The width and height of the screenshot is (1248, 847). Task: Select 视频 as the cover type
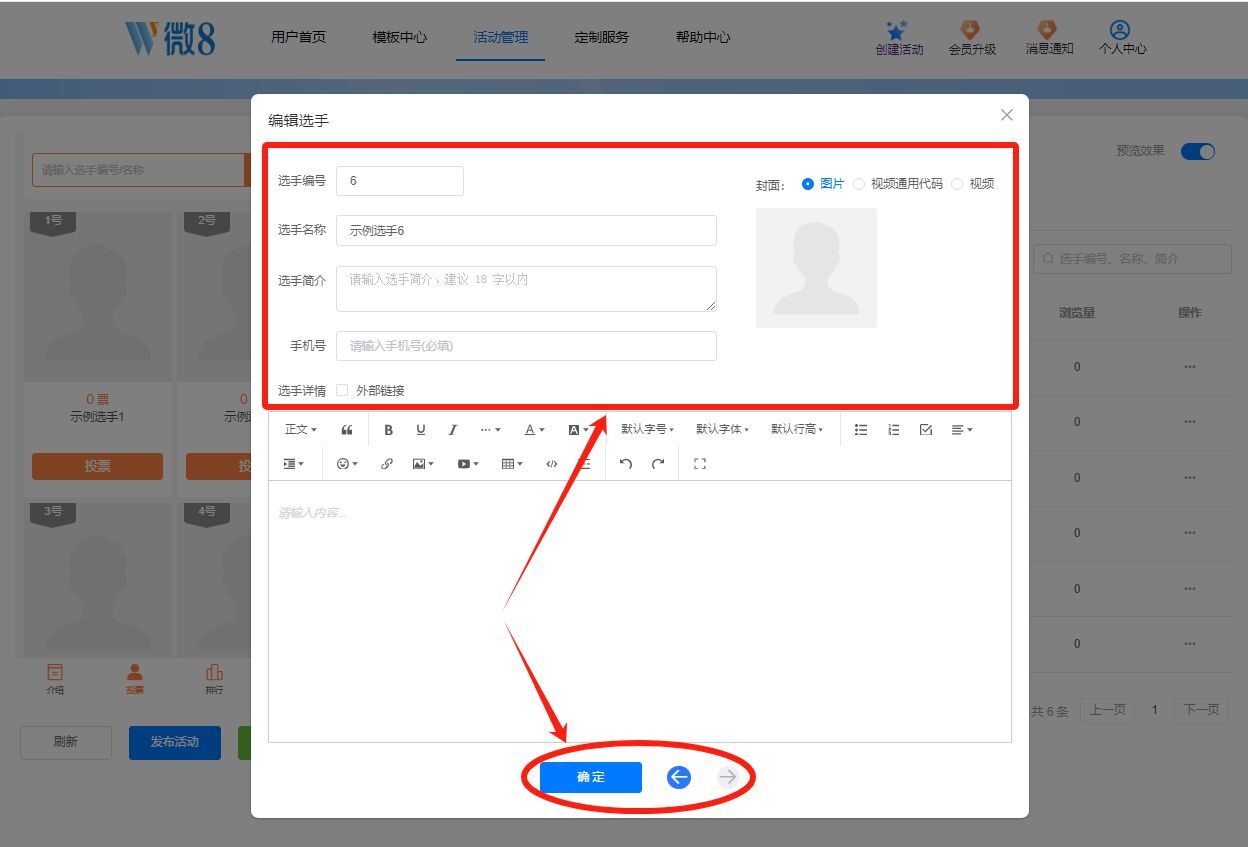[x=972, y=184]
